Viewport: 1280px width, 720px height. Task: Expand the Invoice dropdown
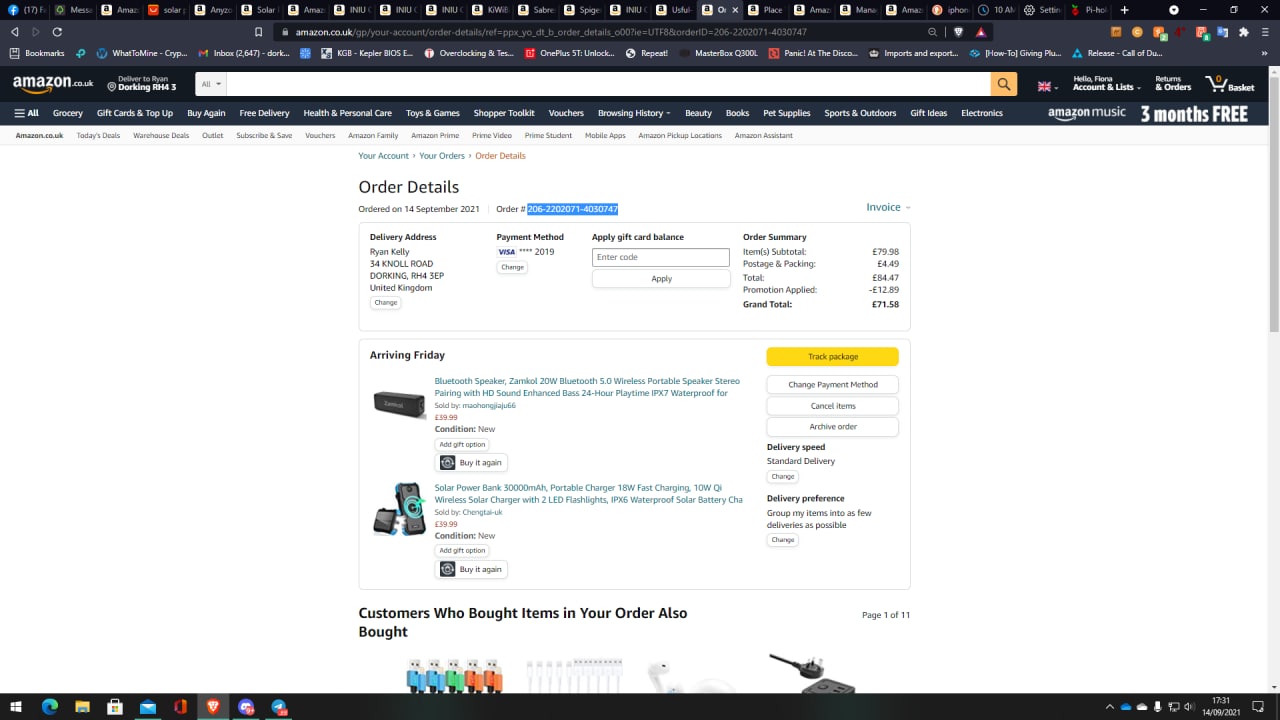click(x=888, y=208)
